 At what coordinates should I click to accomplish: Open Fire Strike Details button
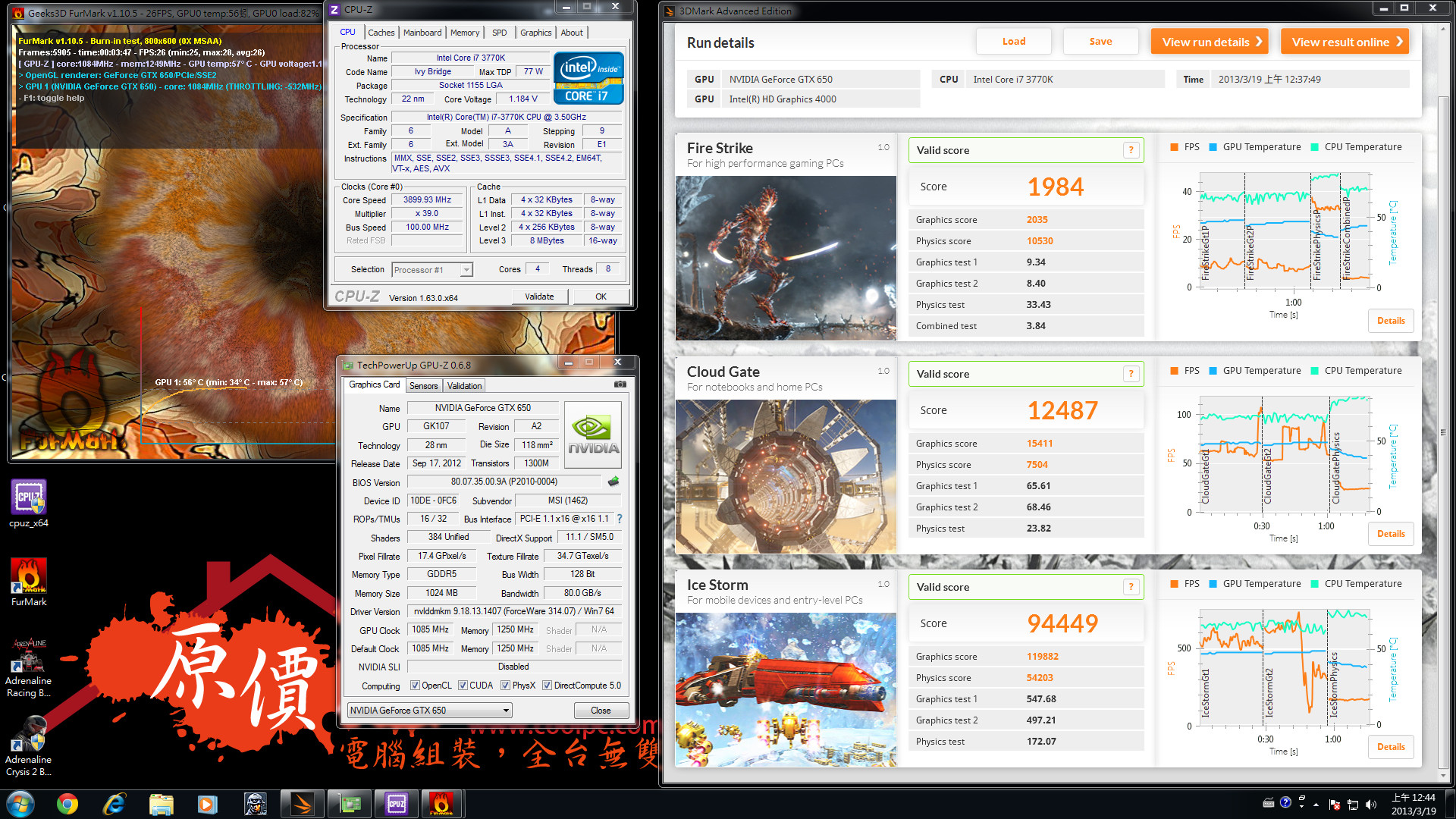pyautogui.click(x=1391, y=321)
